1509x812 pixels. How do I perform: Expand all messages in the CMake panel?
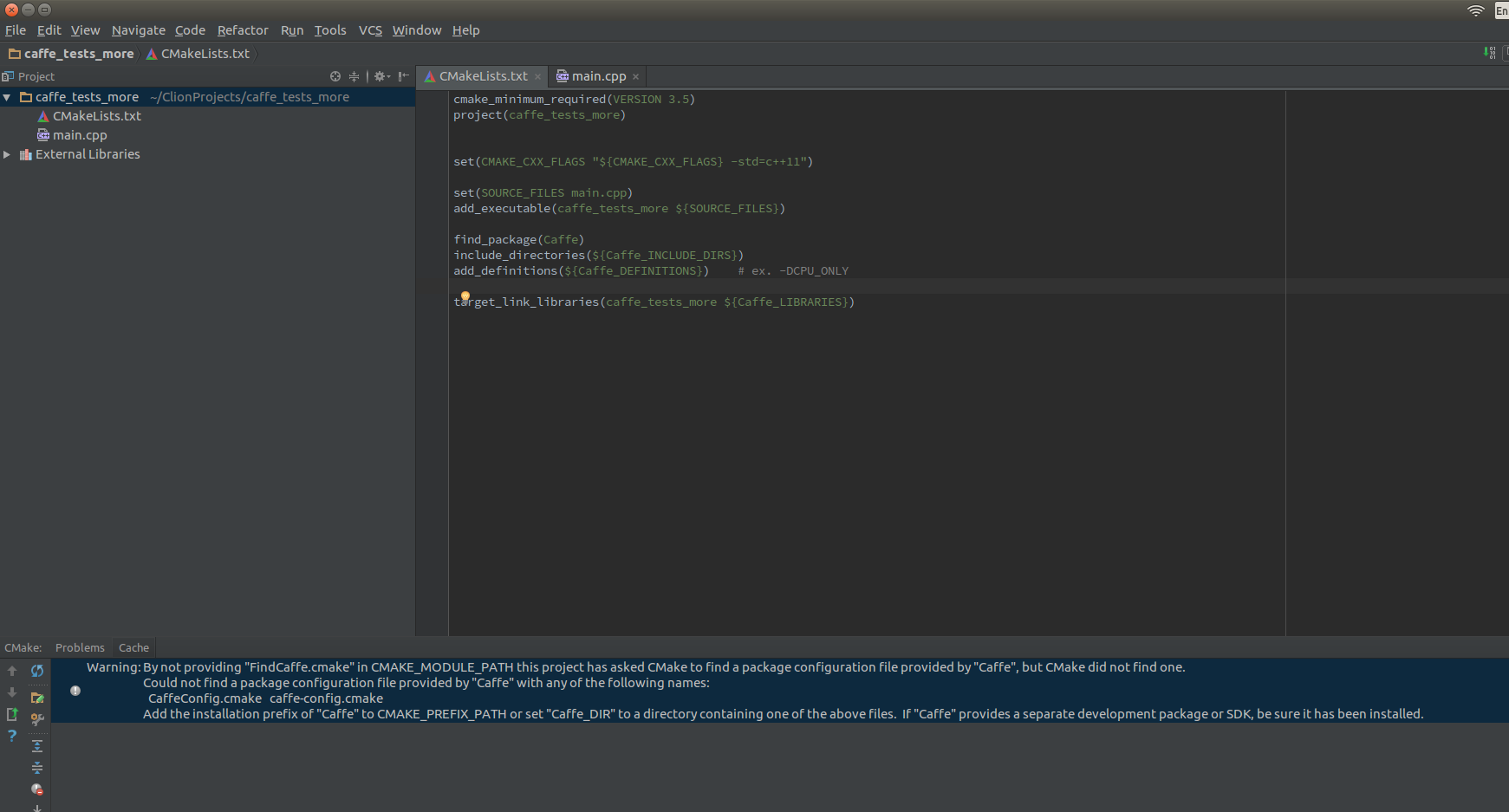coord(37,745)
